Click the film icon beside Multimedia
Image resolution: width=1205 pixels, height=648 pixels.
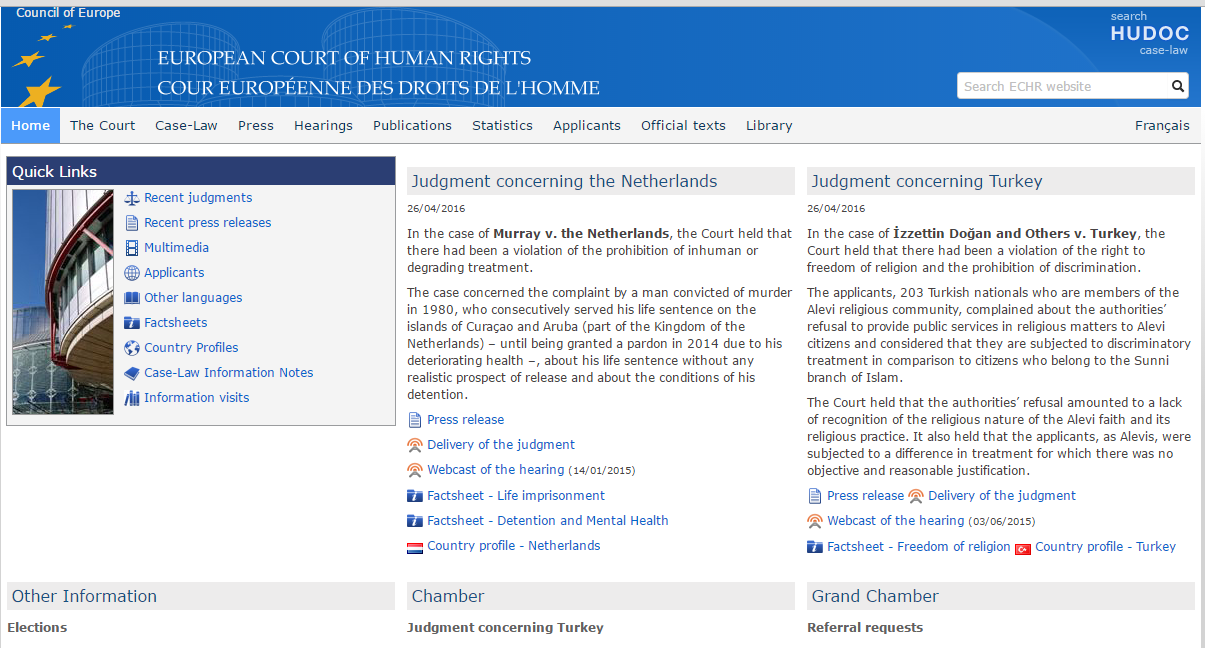tap(132, 248)
